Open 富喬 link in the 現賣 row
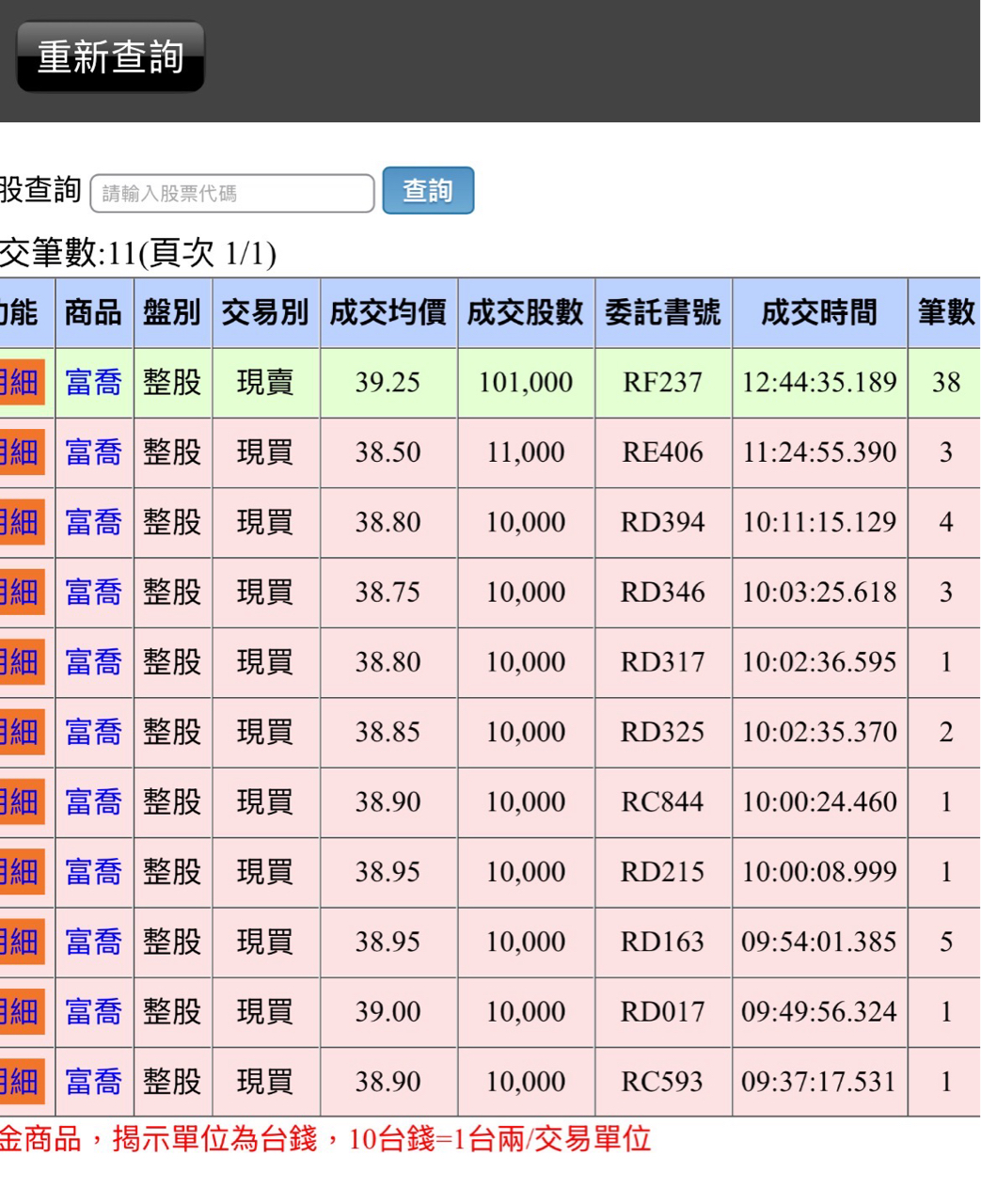This screenshot has height=1204, width=981. click(94, 383)
